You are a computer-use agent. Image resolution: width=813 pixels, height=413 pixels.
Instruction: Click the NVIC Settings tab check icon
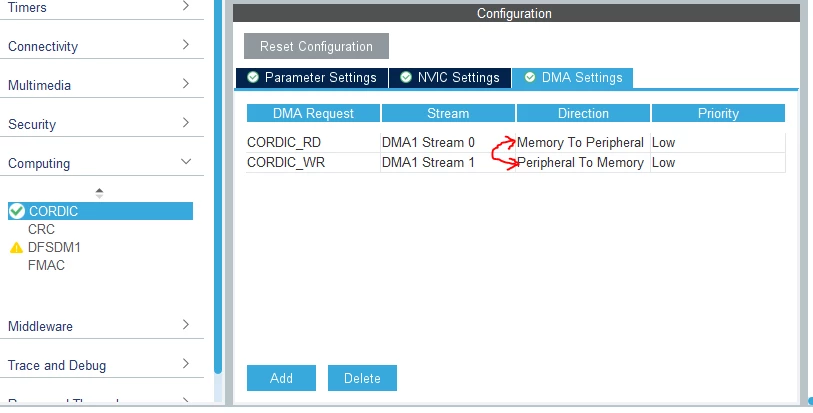[406, 77]
